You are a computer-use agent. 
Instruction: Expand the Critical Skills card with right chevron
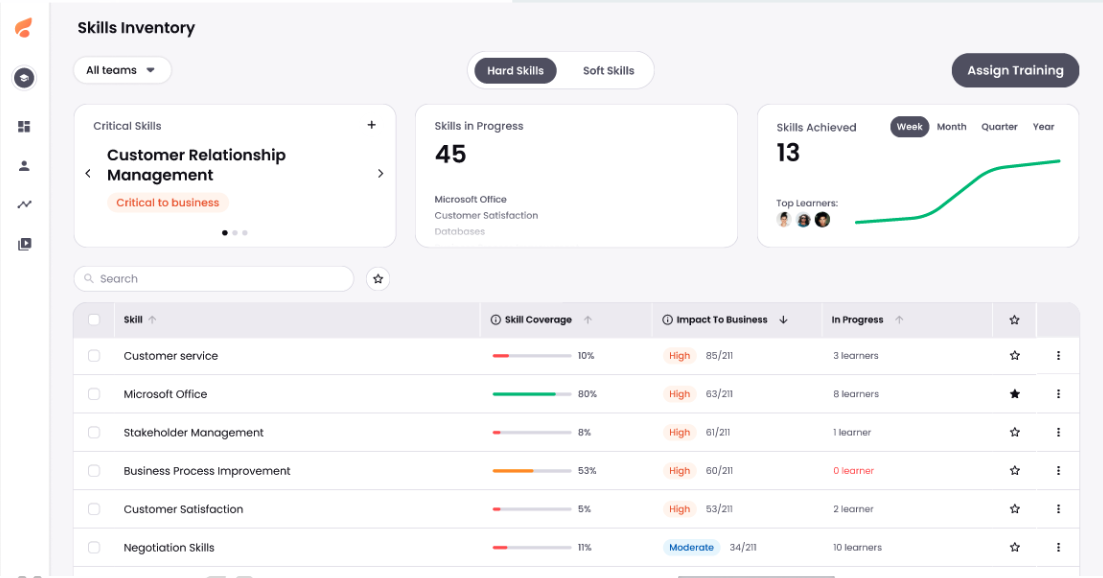tap(380, 173)
